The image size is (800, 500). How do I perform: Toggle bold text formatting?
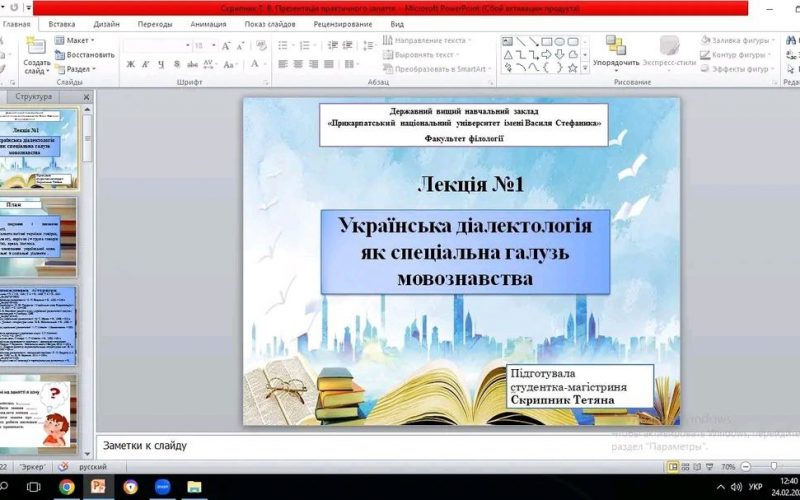(131, 64)
